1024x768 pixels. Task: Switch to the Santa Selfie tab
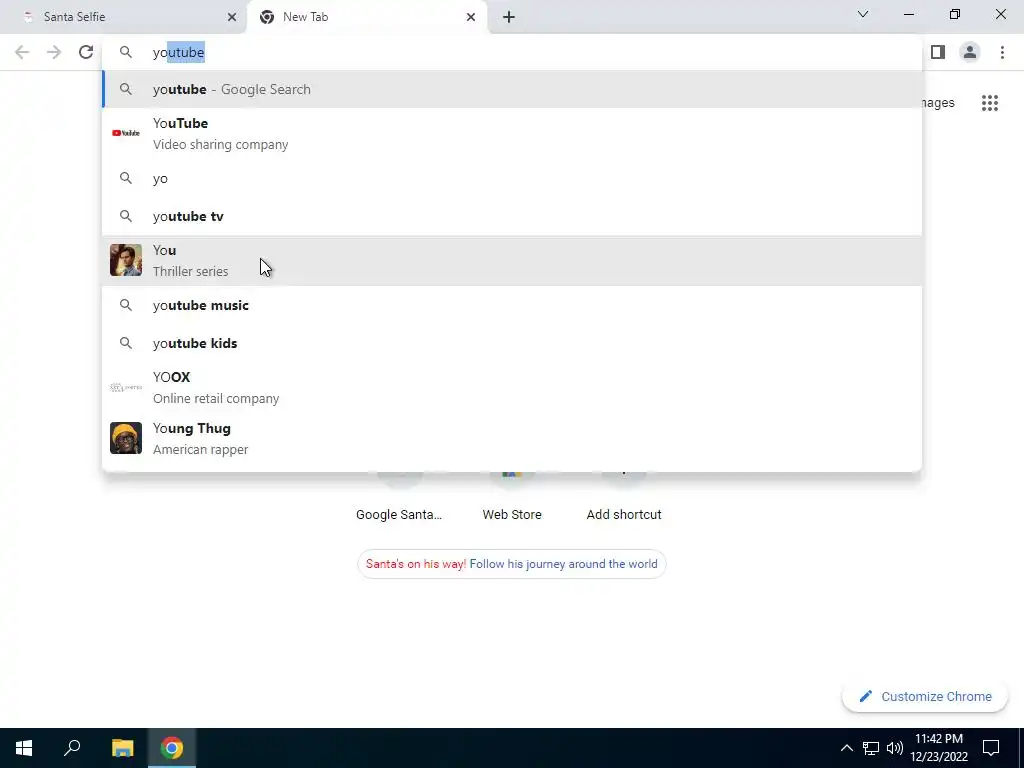click(124, 17)
